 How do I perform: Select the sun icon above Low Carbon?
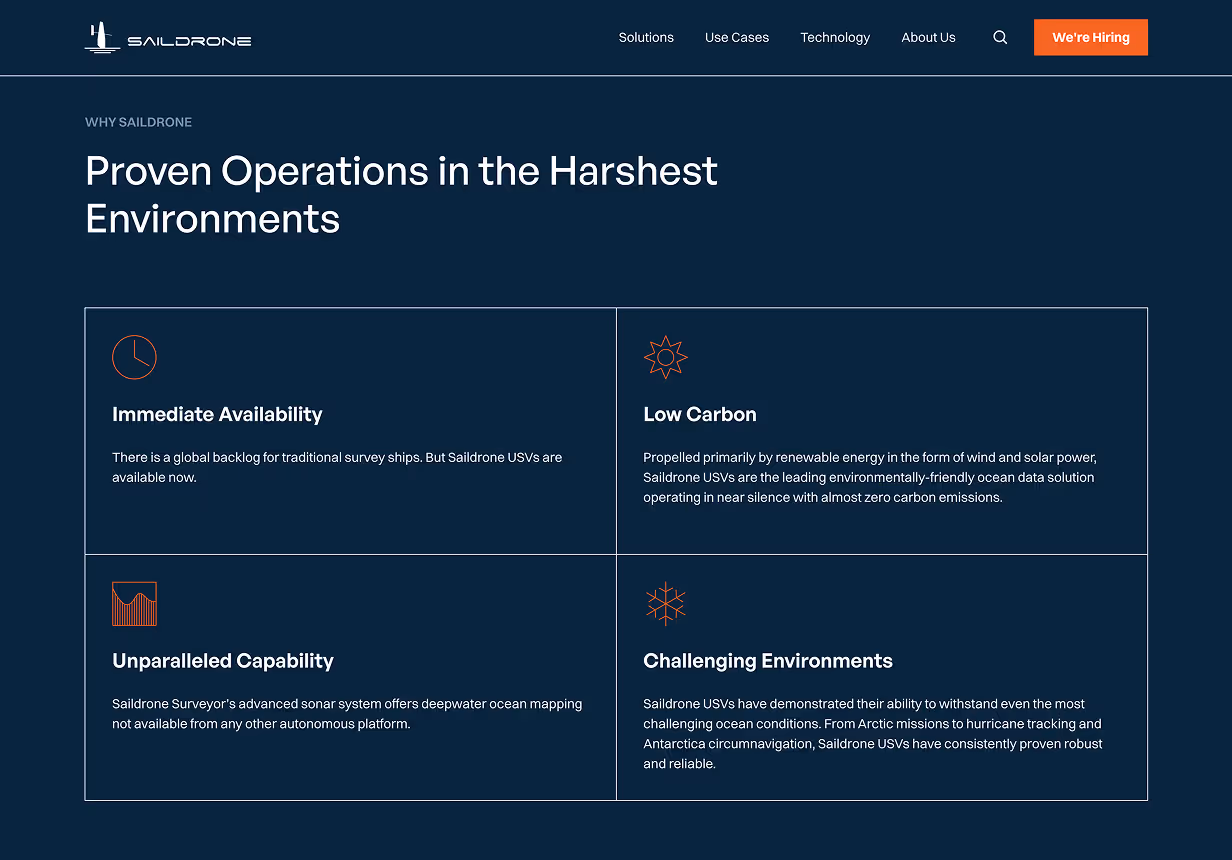665,357
